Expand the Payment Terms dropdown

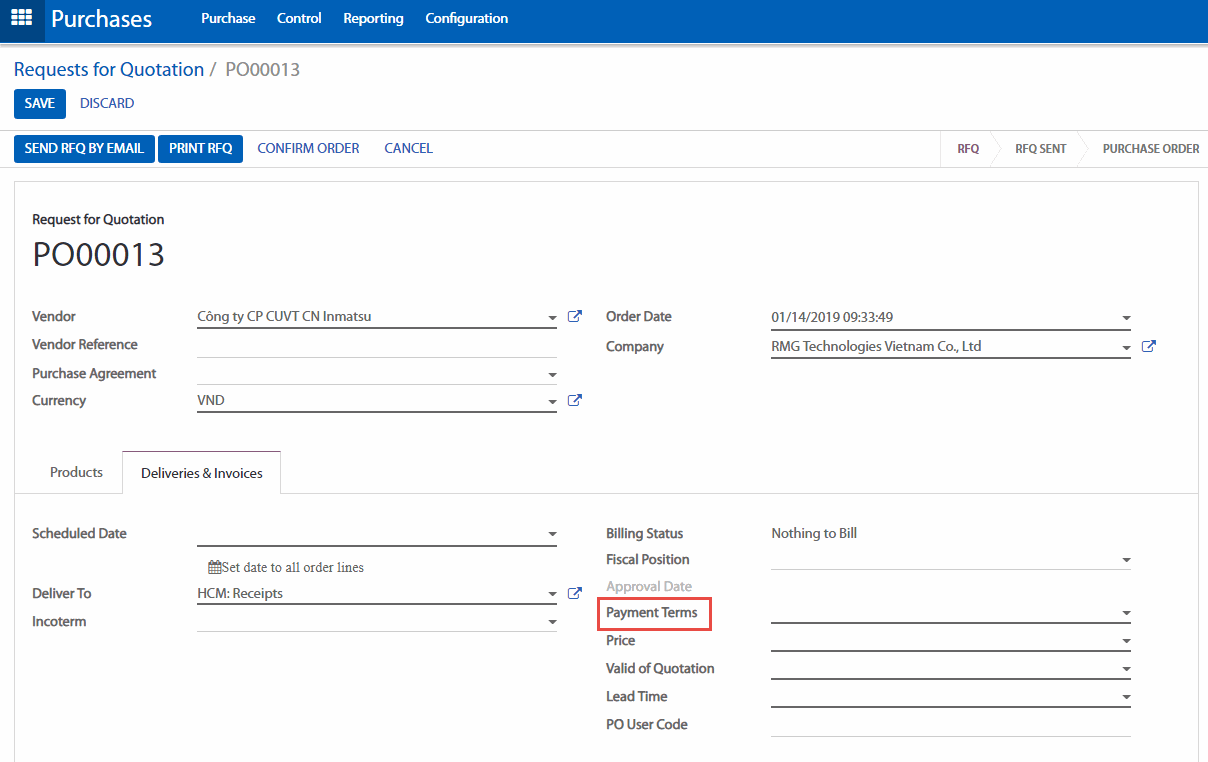(x=1126, y=613)
